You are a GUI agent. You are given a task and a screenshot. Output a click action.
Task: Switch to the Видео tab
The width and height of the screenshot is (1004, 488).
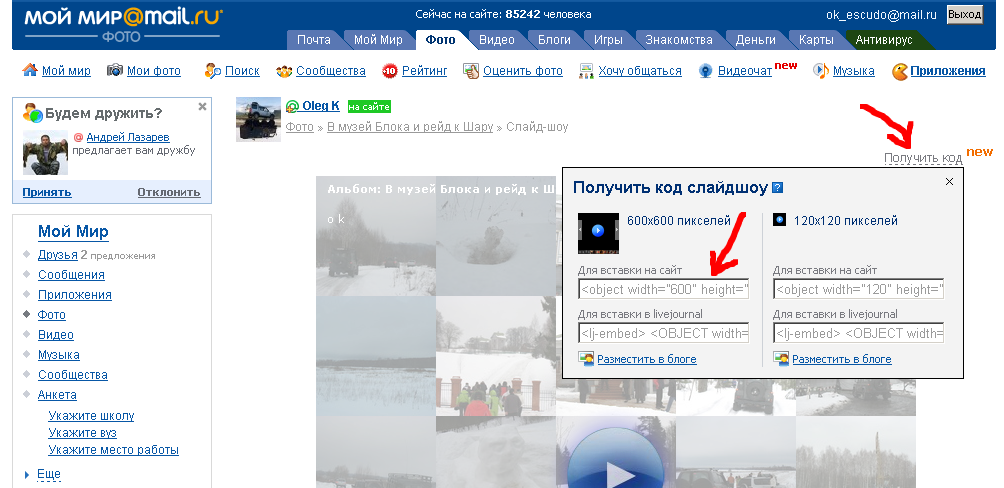[x=496, y=40]
